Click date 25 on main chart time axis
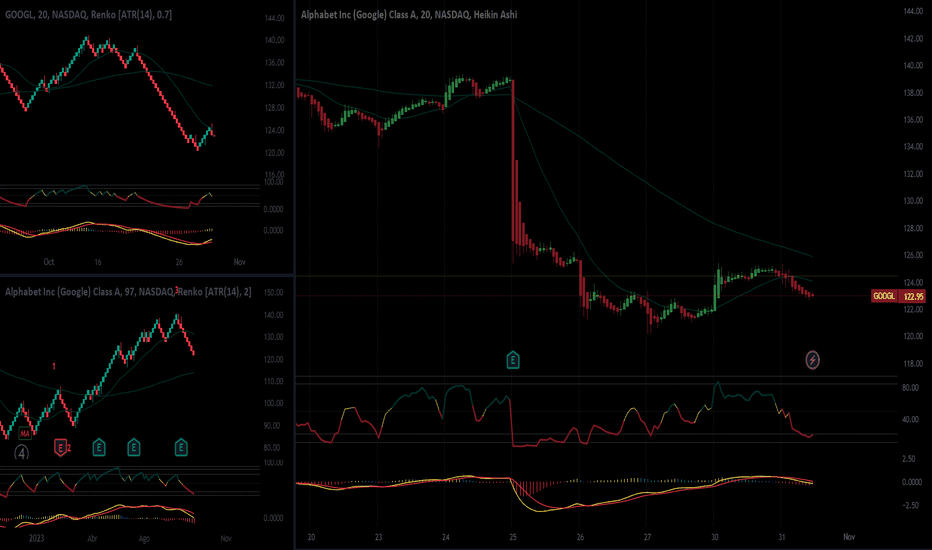This screenshot has width=932, height=550. click(x=511, y=537)
